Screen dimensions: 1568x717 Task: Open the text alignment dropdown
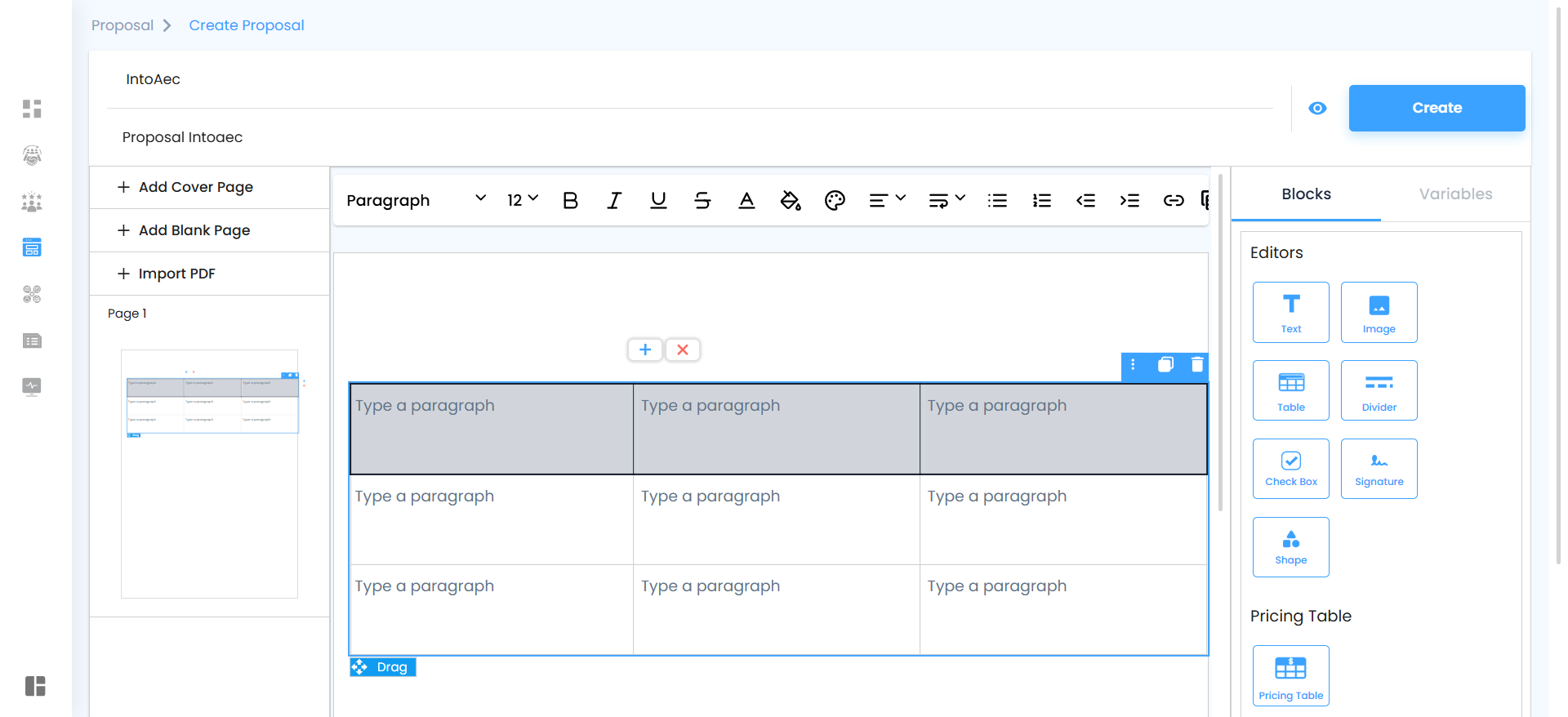[887, 201]
